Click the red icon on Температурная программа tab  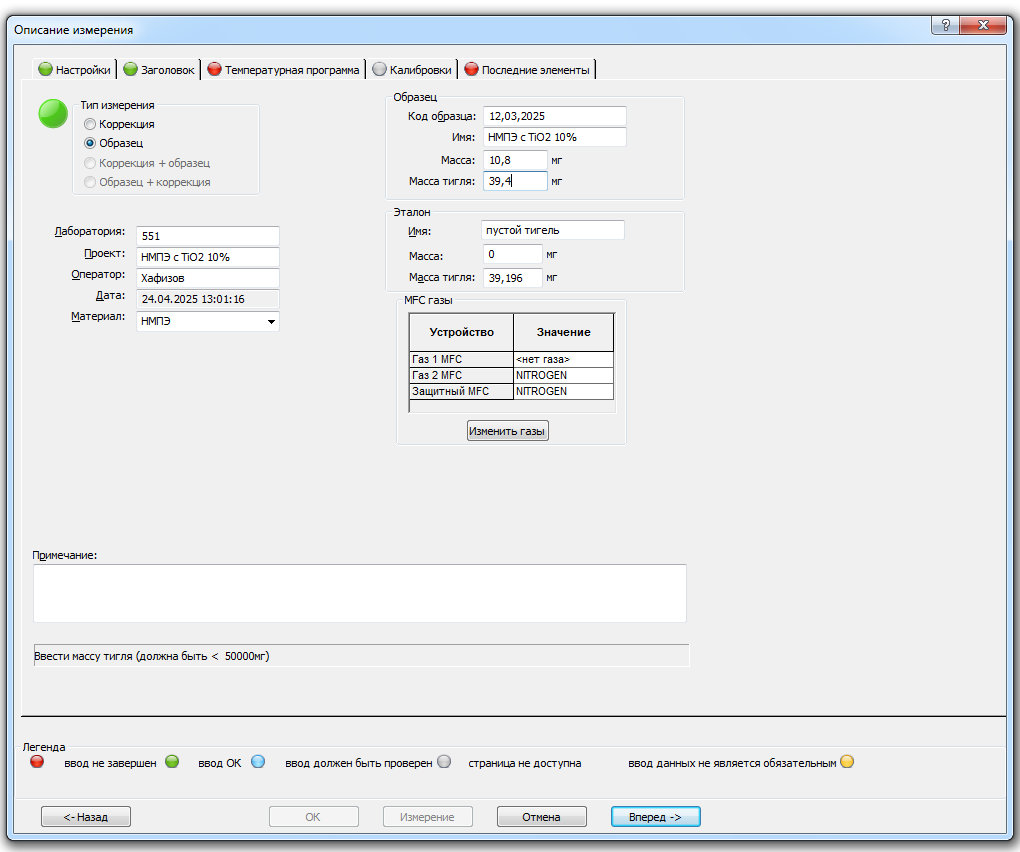[x=214, y=70]
